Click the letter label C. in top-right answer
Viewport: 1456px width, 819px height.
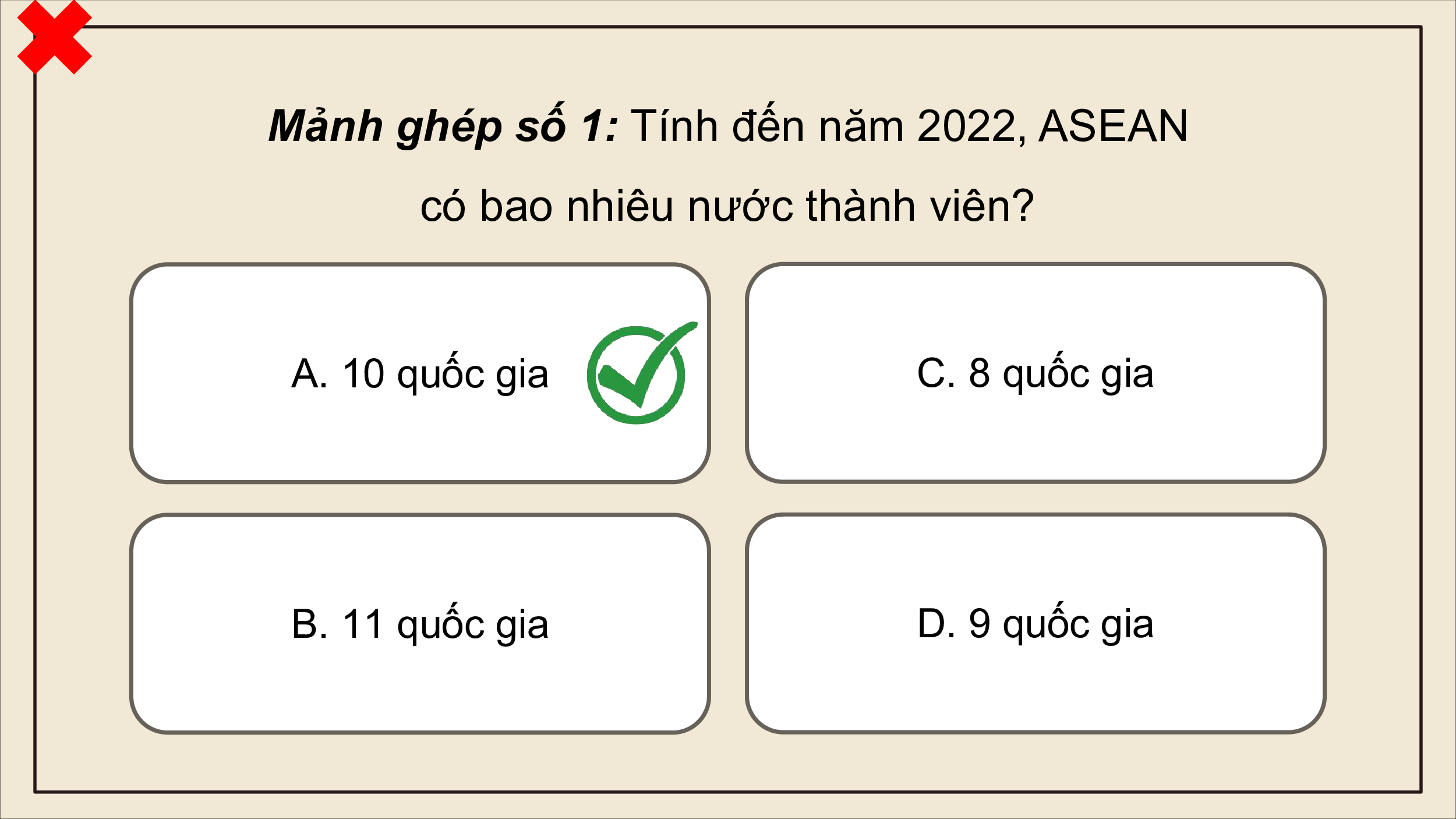pyautogui.click(x=936, y=373)
